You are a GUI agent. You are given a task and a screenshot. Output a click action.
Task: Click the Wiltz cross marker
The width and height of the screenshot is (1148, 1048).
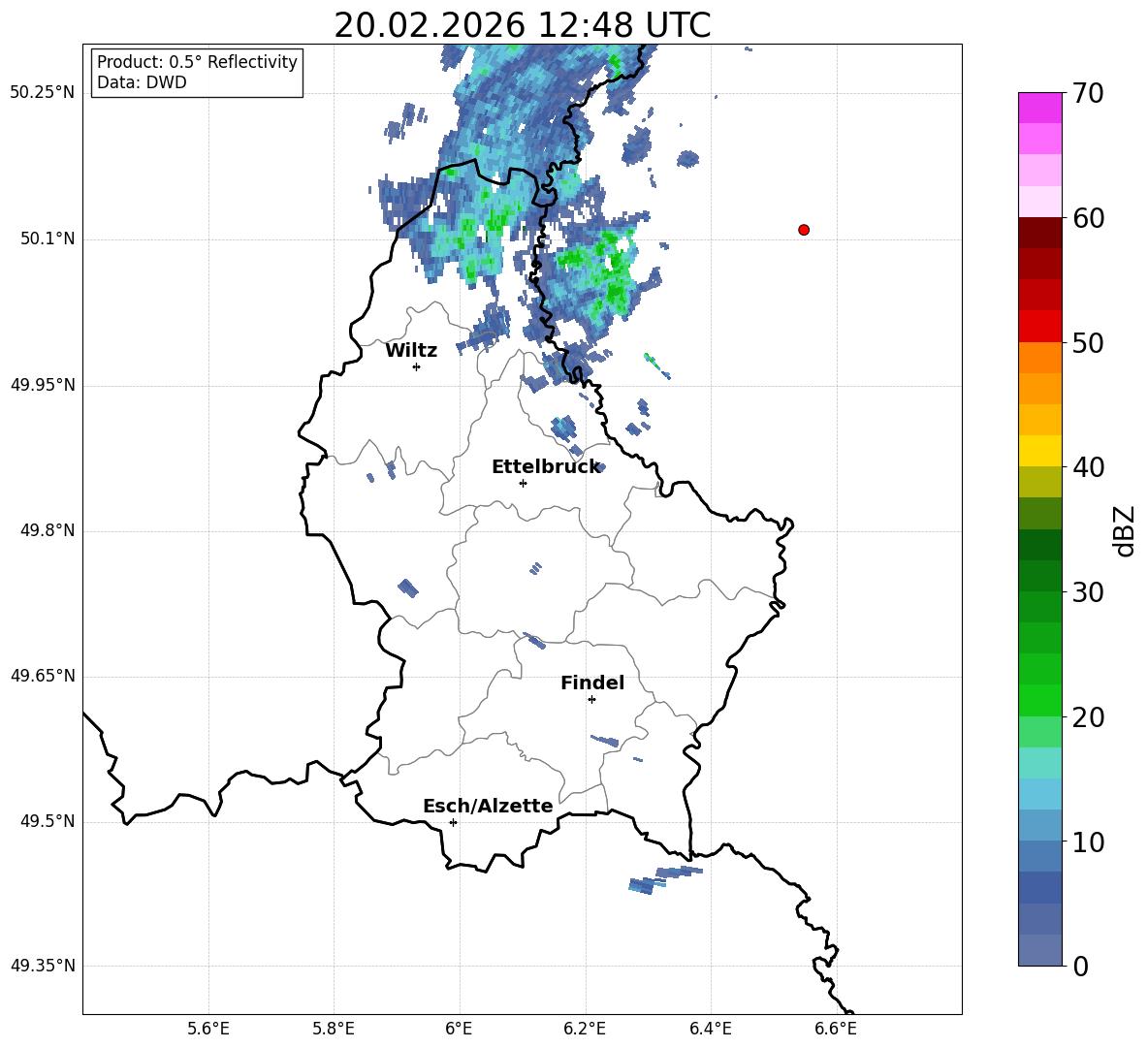click(416, 366)
